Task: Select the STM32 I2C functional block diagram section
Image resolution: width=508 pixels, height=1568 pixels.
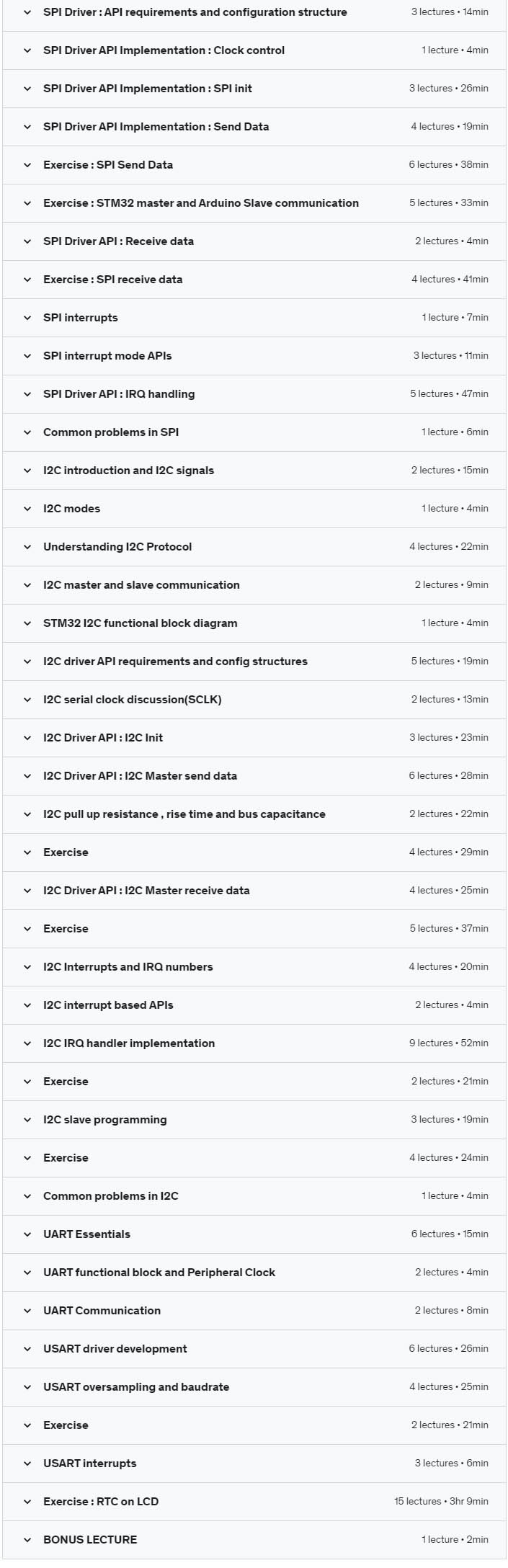Action: pyautogui.click(x=254, y=623)
